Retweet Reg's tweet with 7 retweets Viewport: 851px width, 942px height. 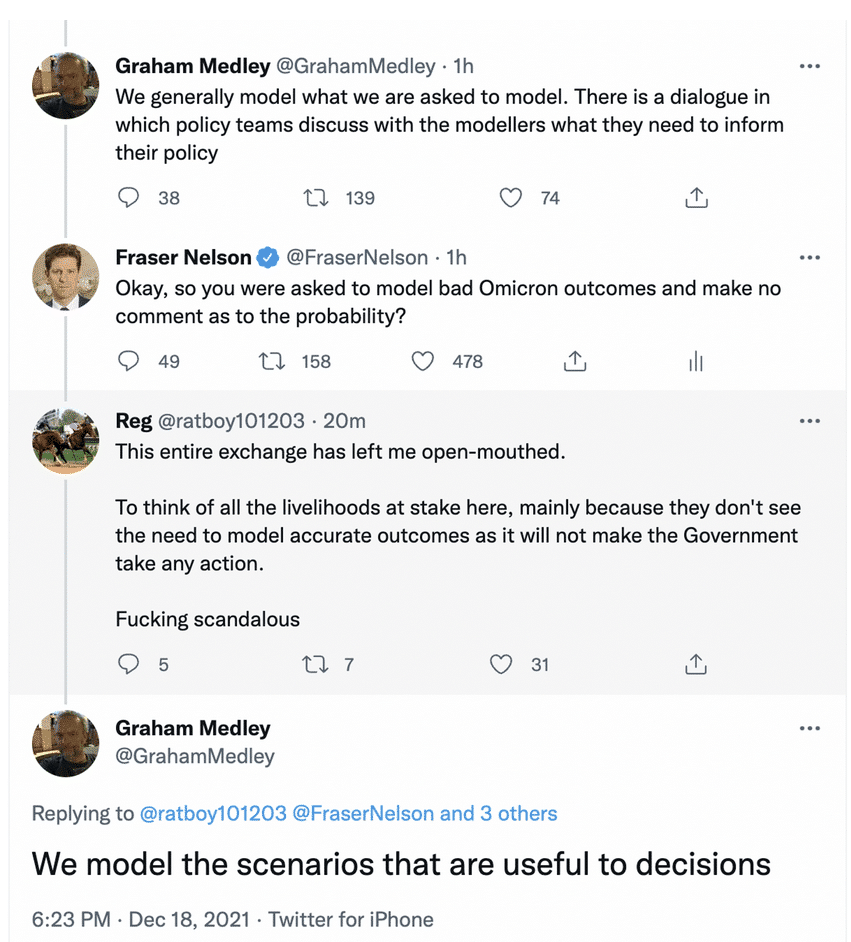(x=316, y=664)
